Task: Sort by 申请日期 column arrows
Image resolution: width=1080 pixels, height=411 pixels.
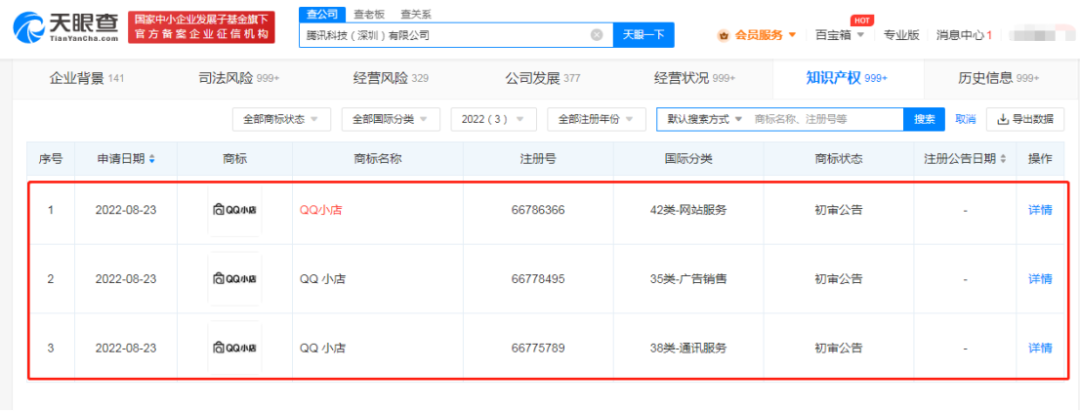Action: pyautogui.click(x=152, y=159)
